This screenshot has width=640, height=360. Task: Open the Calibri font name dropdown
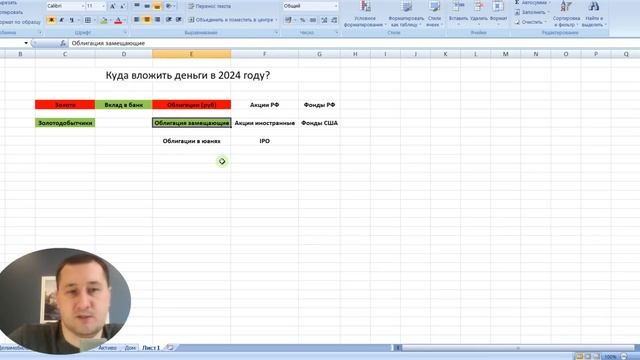[x=82, y=6]
